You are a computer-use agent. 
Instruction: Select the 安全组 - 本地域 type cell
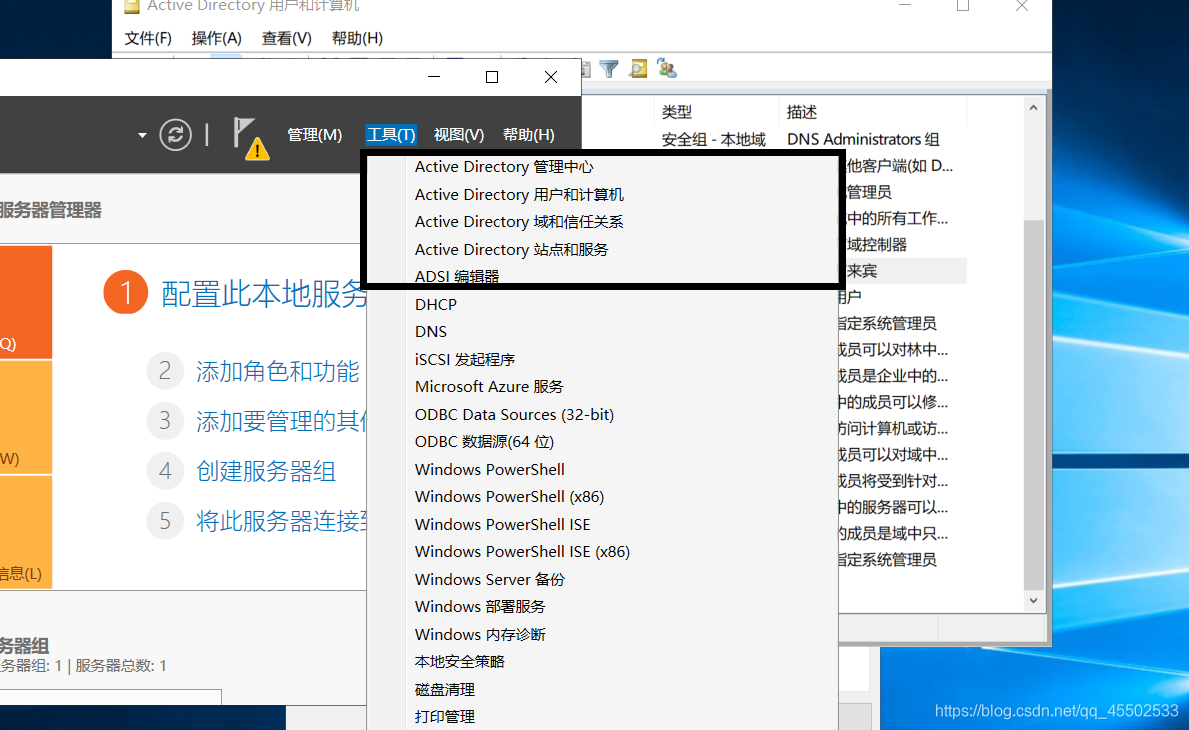(x=713, y=139)
